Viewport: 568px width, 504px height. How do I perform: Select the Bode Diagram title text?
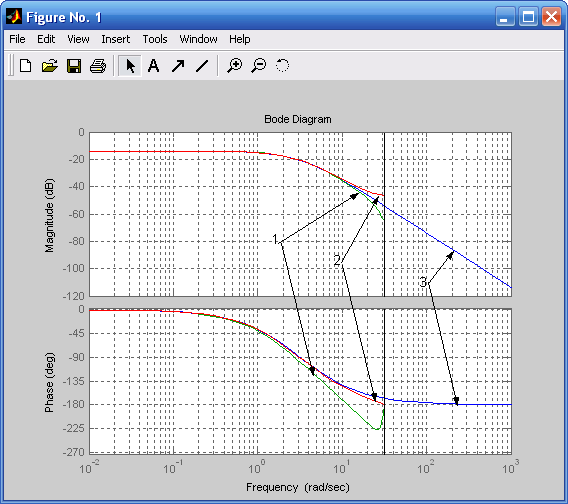[298, 119]
